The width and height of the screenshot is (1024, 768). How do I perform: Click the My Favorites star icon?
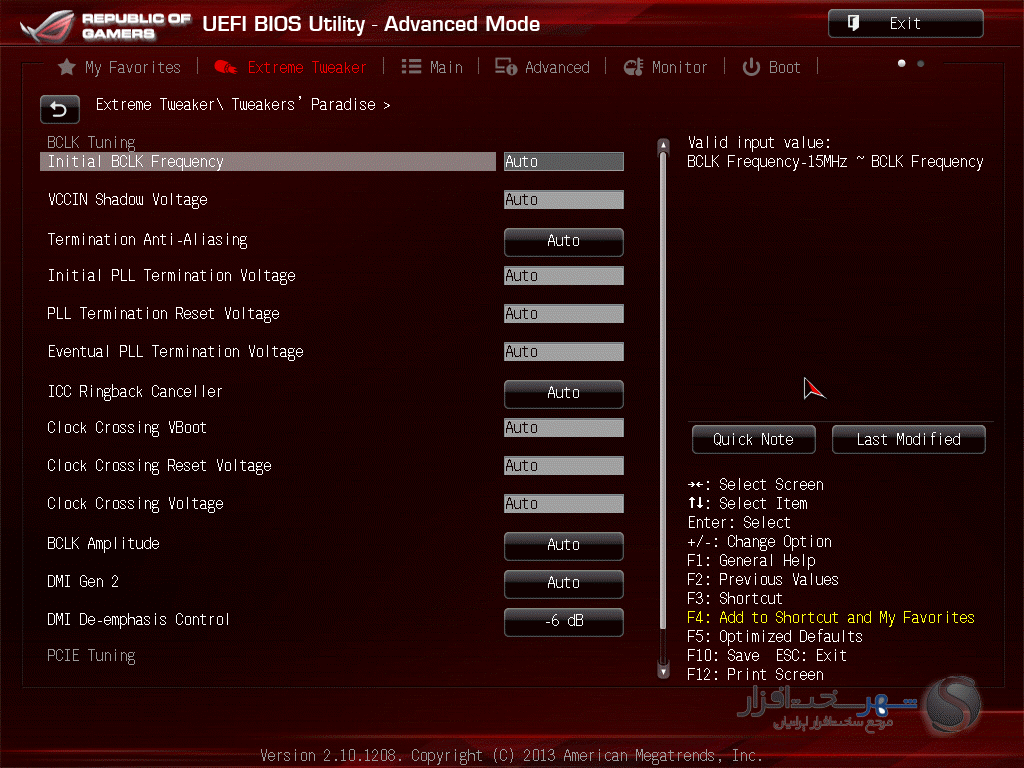pyautogui.click(x=67, y=67)
